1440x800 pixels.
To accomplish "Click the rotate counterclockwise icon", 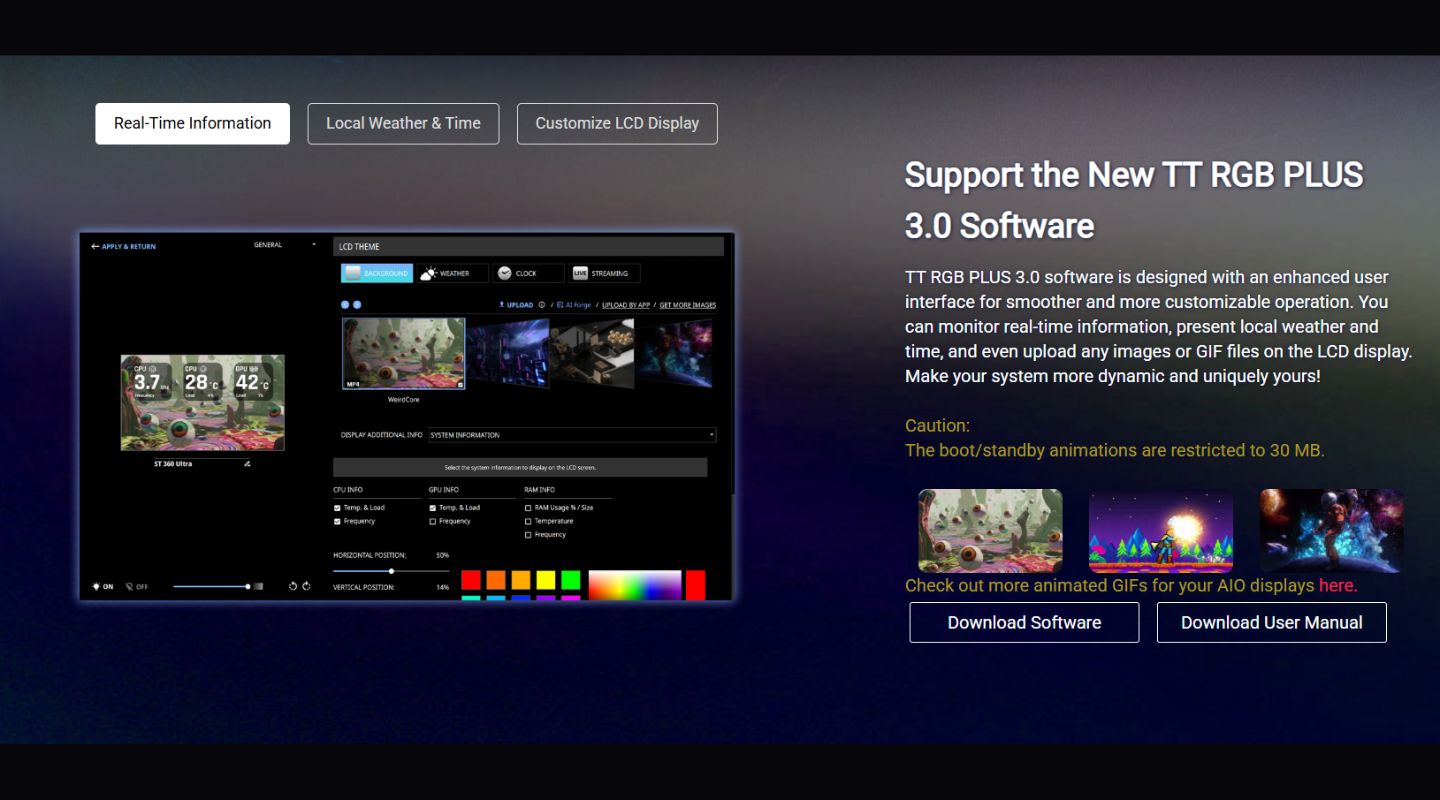I will click(293, 586).
